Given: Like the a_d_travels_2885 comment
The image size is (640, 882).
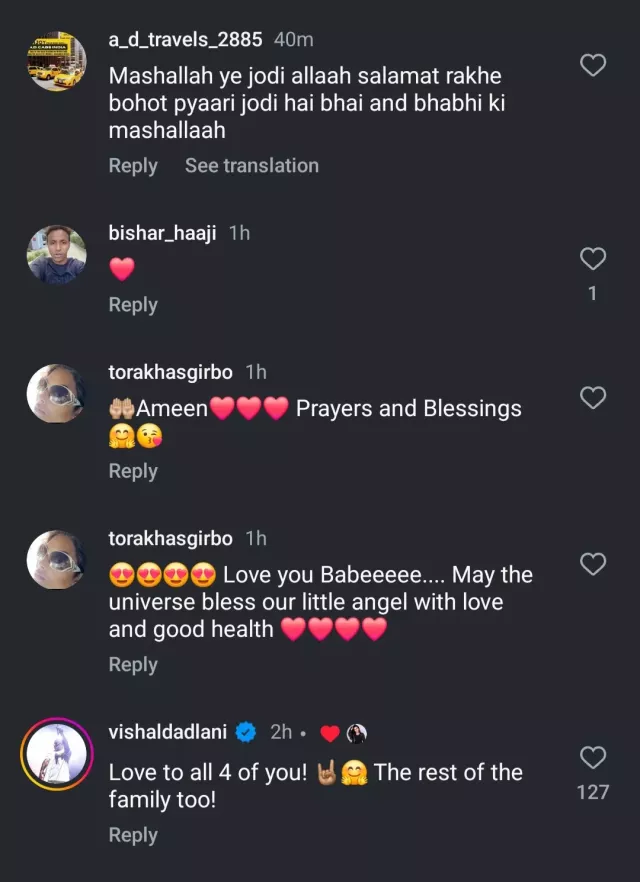Looking at the screenshot, I should (594, 66).
